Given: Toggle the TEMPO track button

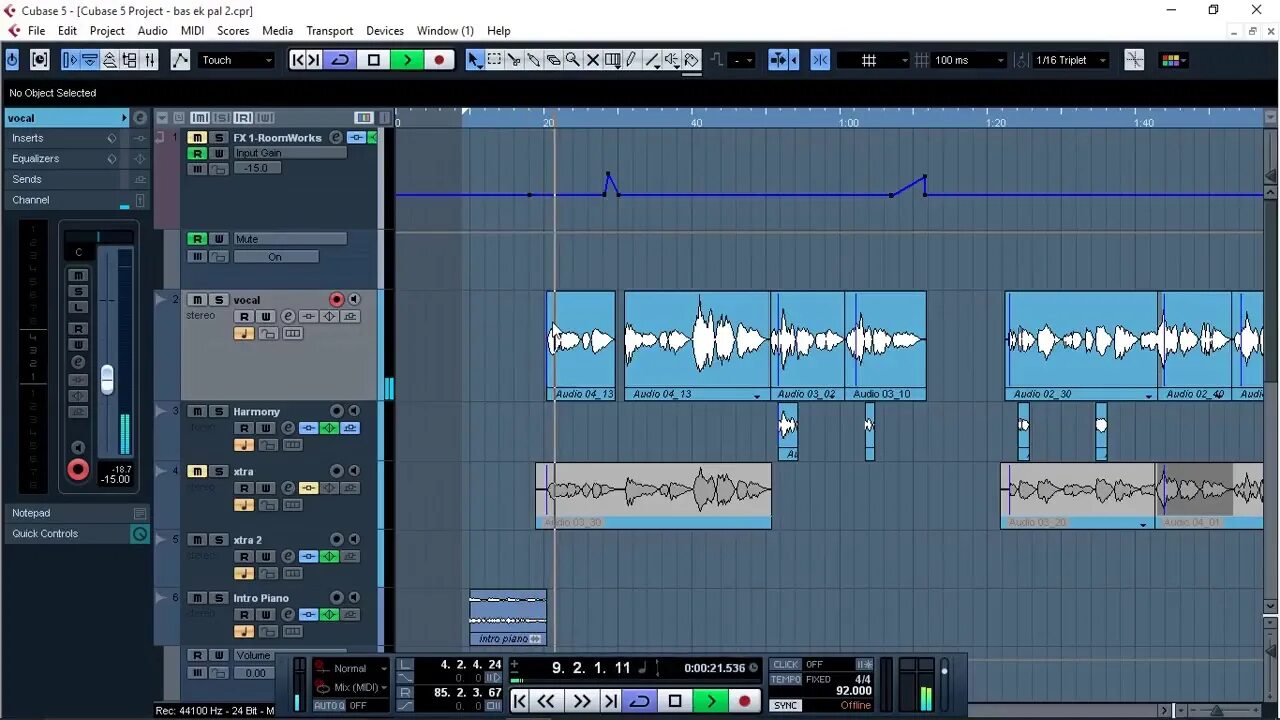Looking at the screenshot, I should point(786,680).
